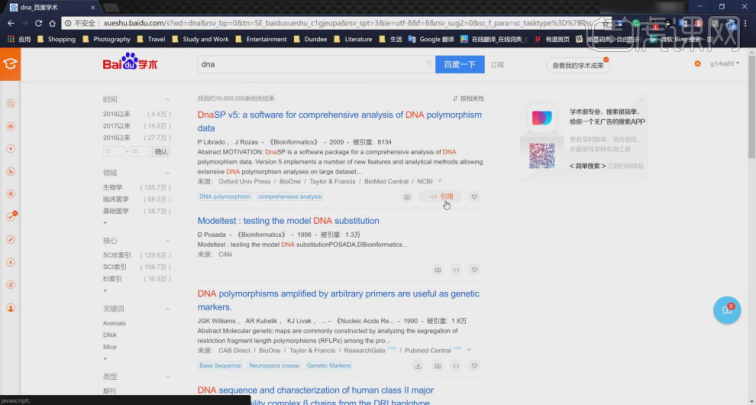Save DnaSP v5 result to folder icon

tap(407, 197)
